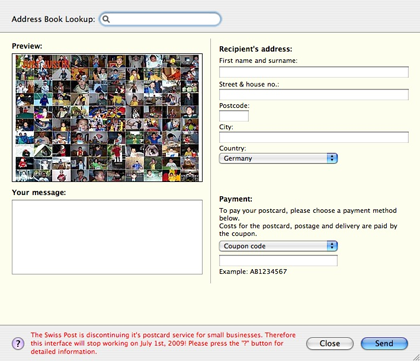Viewport: 420px width, 361px height.
Task: Click the Country dropdown arrow stepper
Action: 332,158
